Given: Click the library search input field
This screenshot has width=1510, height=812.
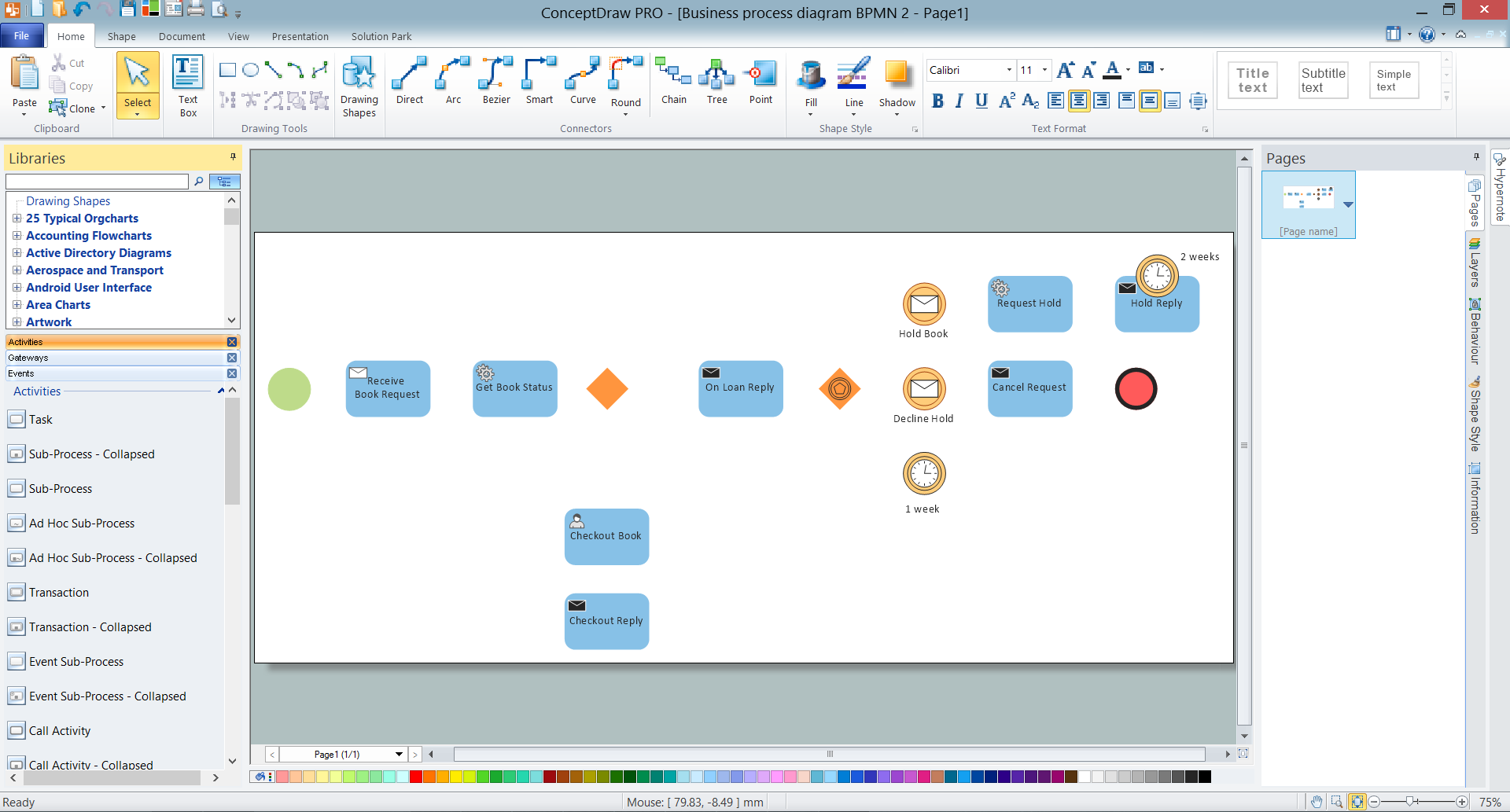Looking at the screenshot, I should 97,182.
